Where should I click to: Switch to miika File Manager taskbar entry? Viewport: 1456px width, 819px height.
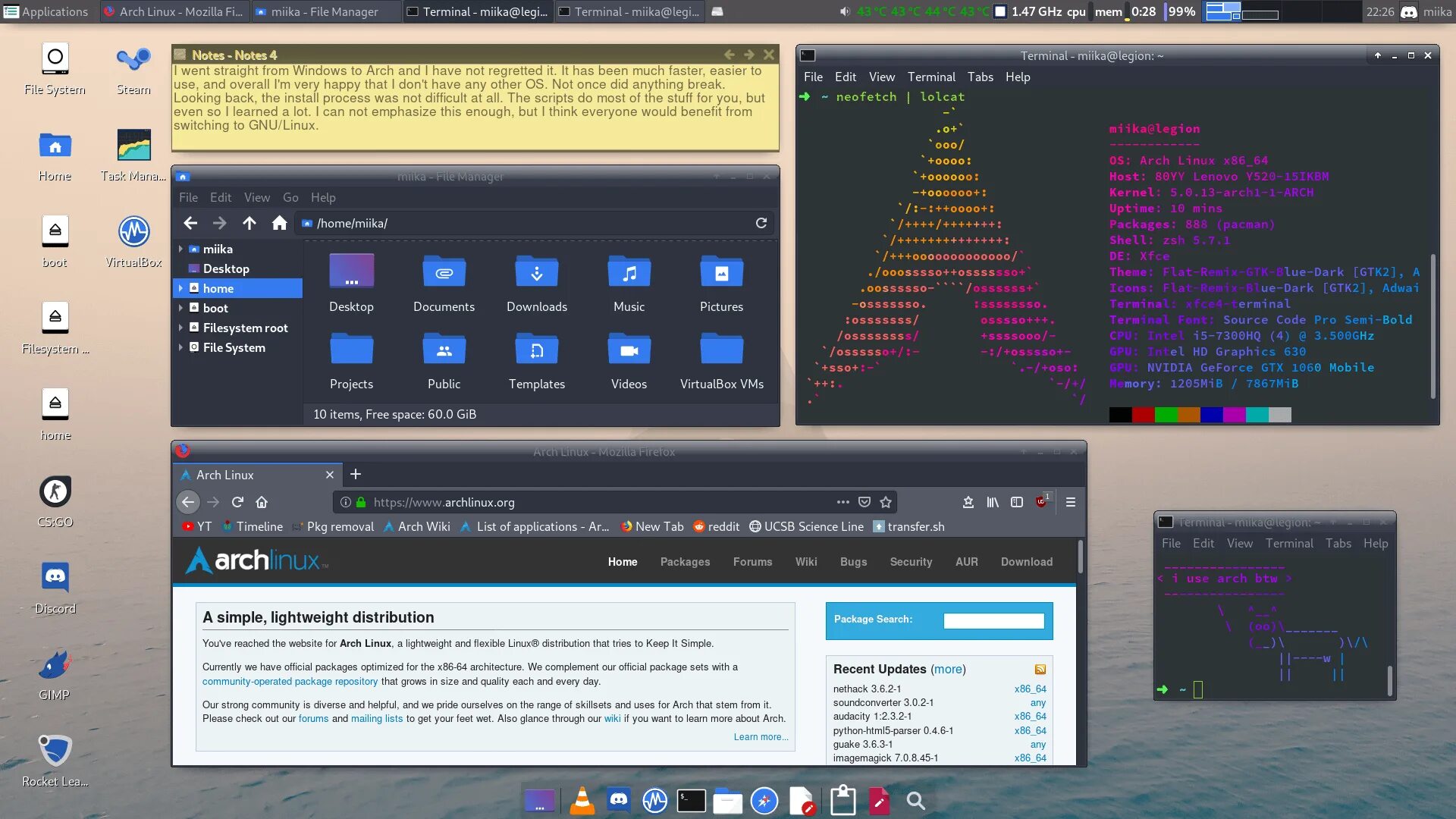[x=325, y=11]
